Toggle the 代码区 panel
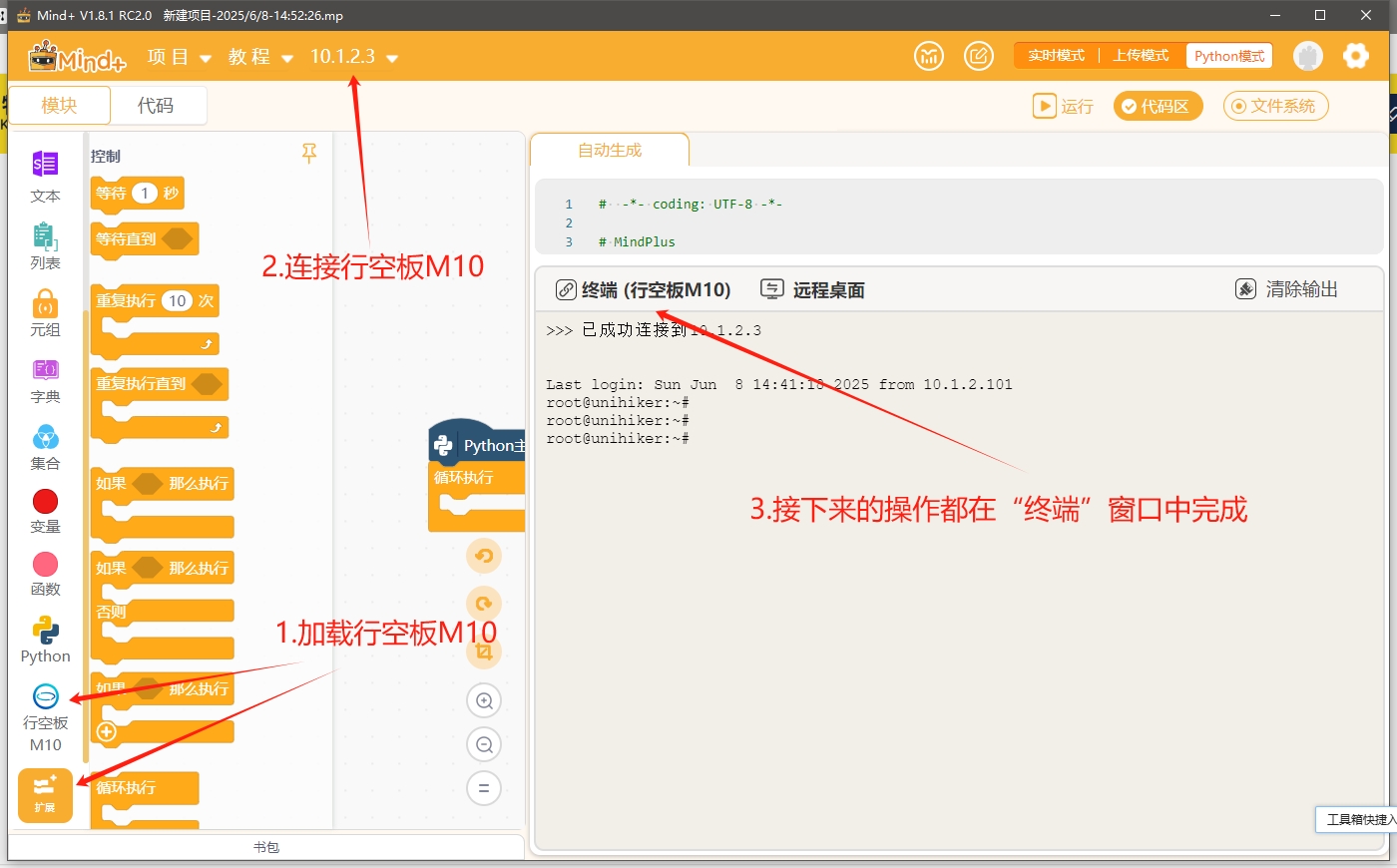The width and height of the screenshot is (1397, 868). pos(1158,106)
